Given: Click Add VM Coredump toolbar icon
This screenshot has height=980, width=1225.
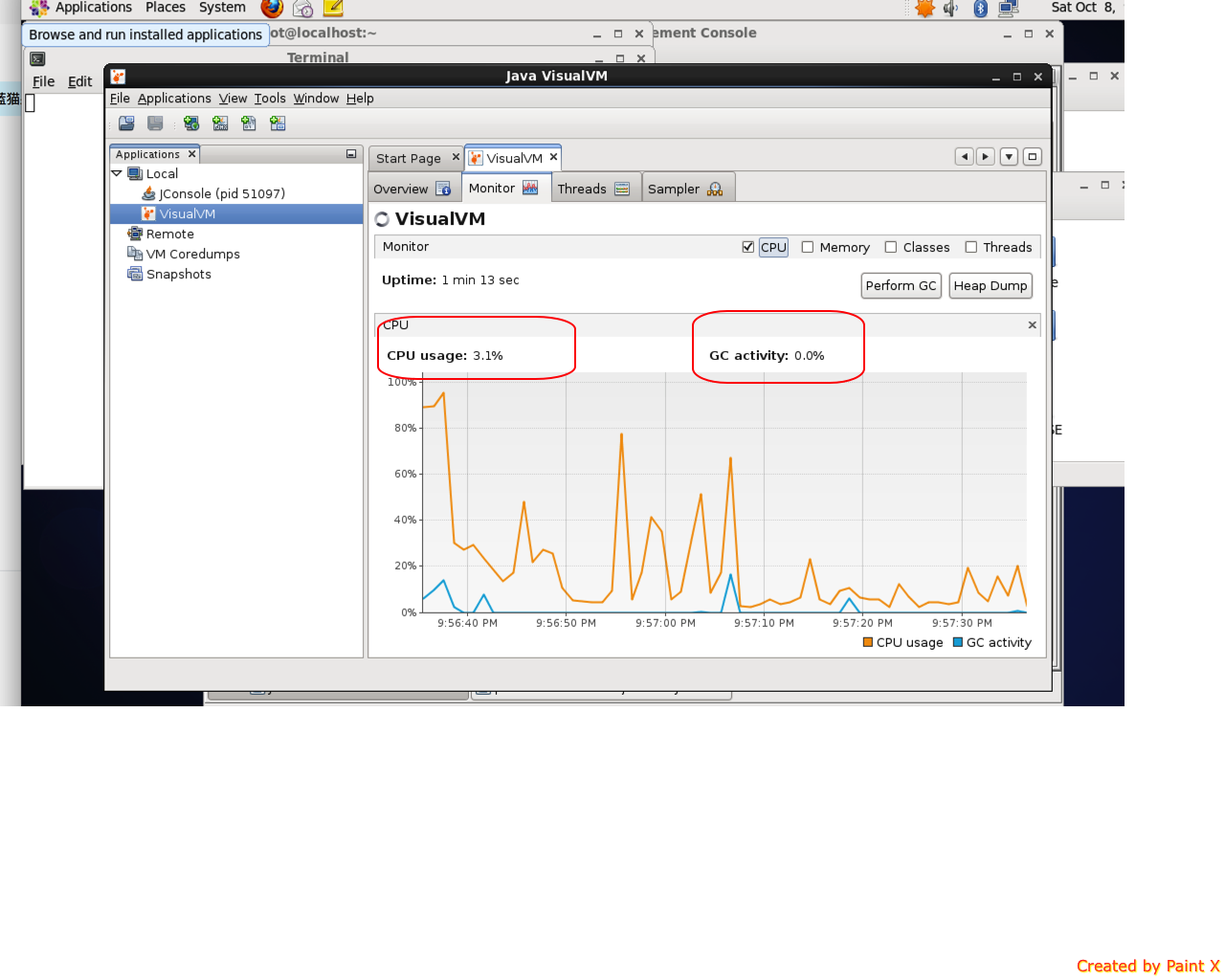Looking at the screenshot, I should (x=249, y=123).
